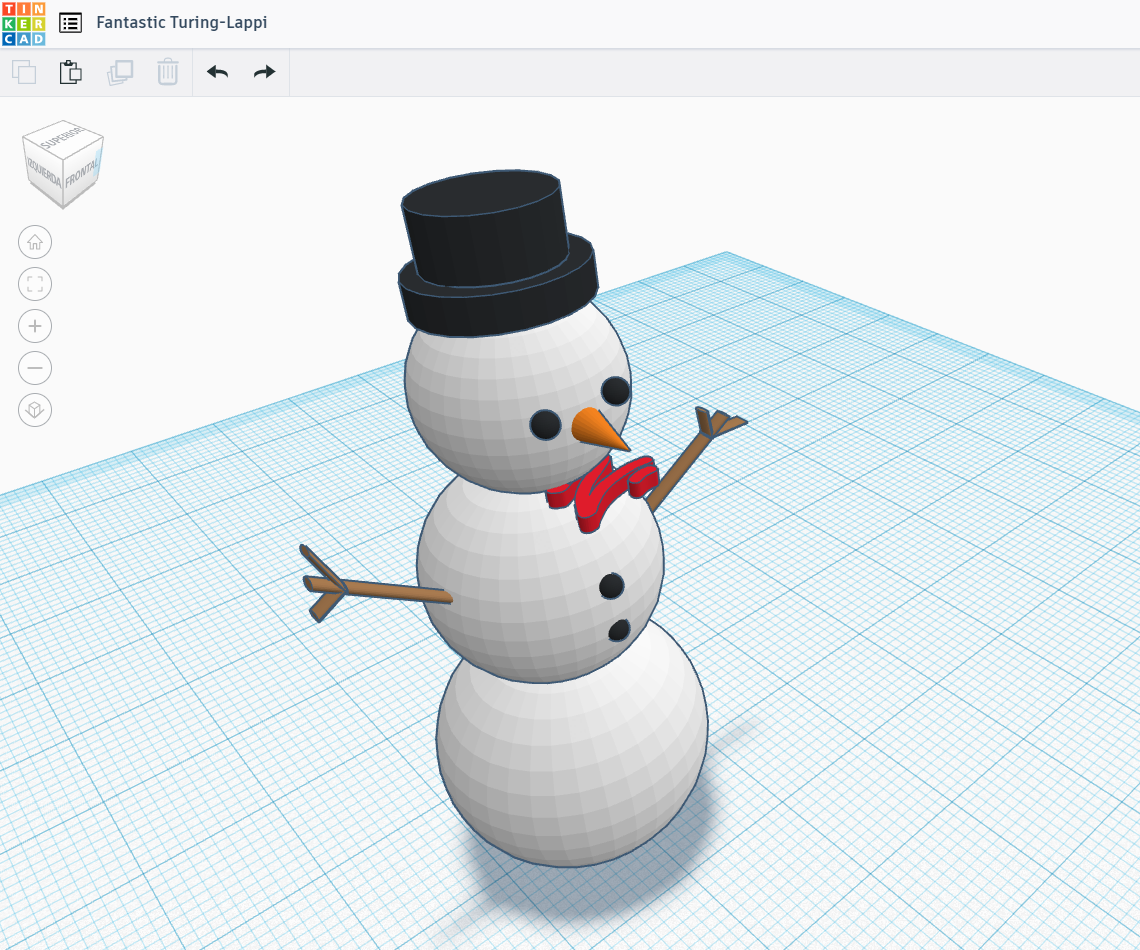Image resolution: width=1140 pixels, height=950 pixels.
Task: Redo the last action
Action: (x=264, y=72)
